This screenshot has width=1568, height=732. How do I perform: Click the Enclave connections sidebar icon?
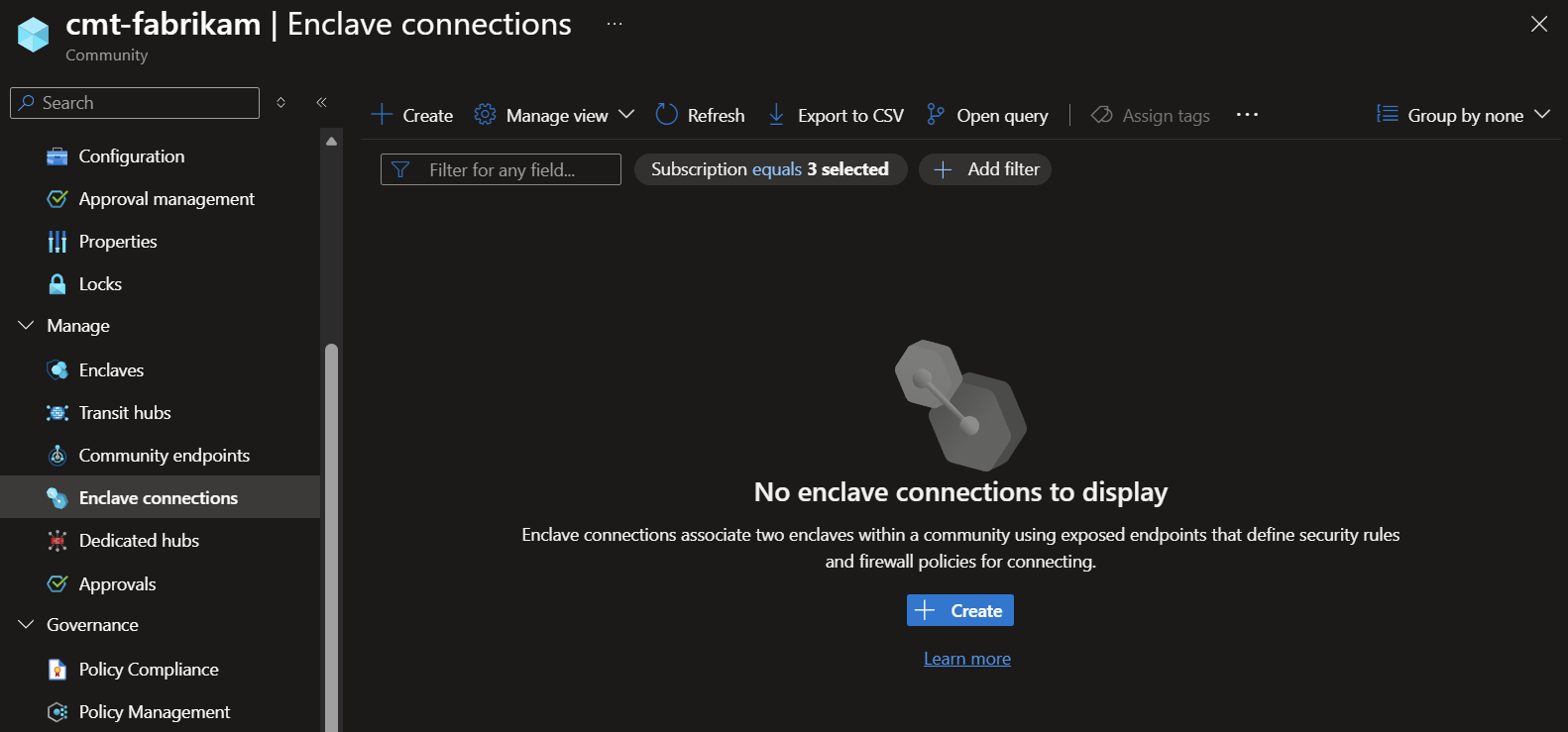pyautogui.click(x=57, y=498)
